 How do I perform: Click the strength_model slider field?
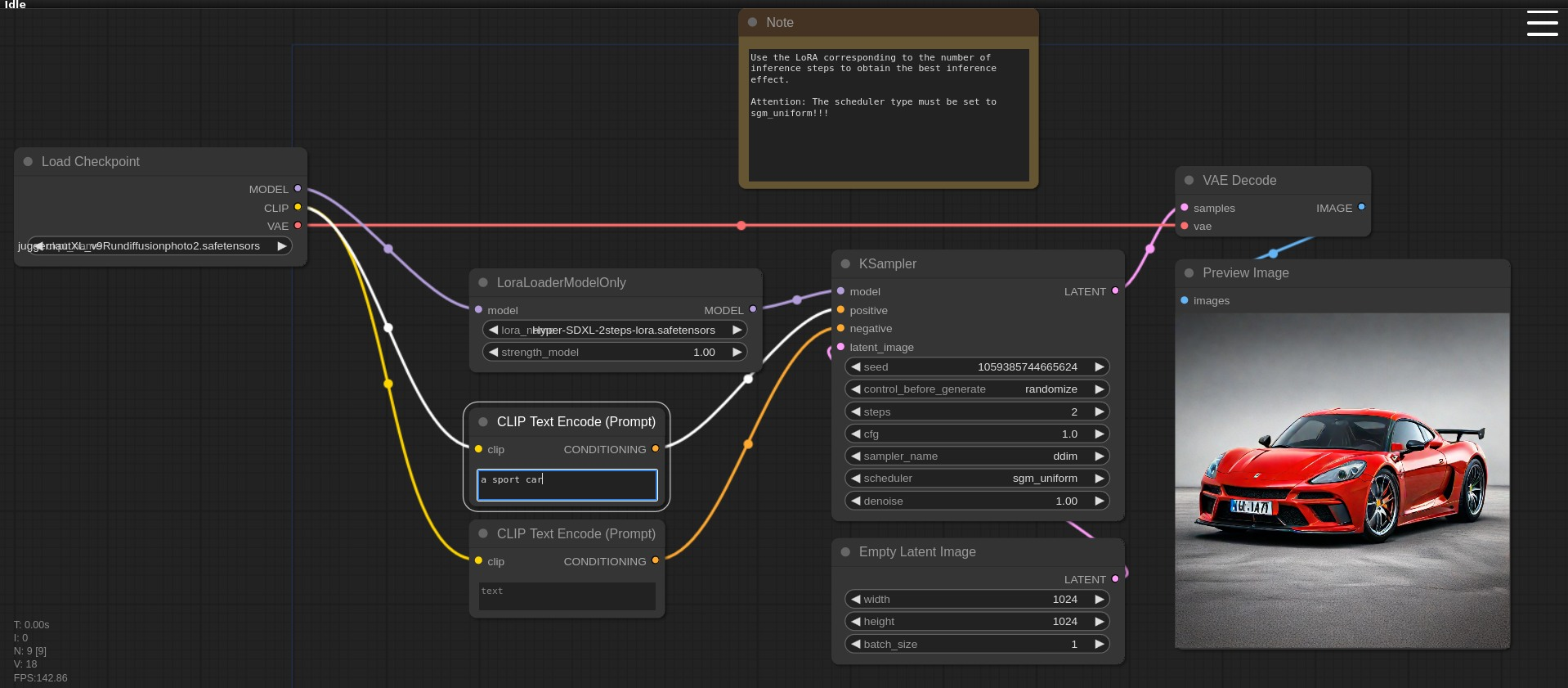point(614,353)
